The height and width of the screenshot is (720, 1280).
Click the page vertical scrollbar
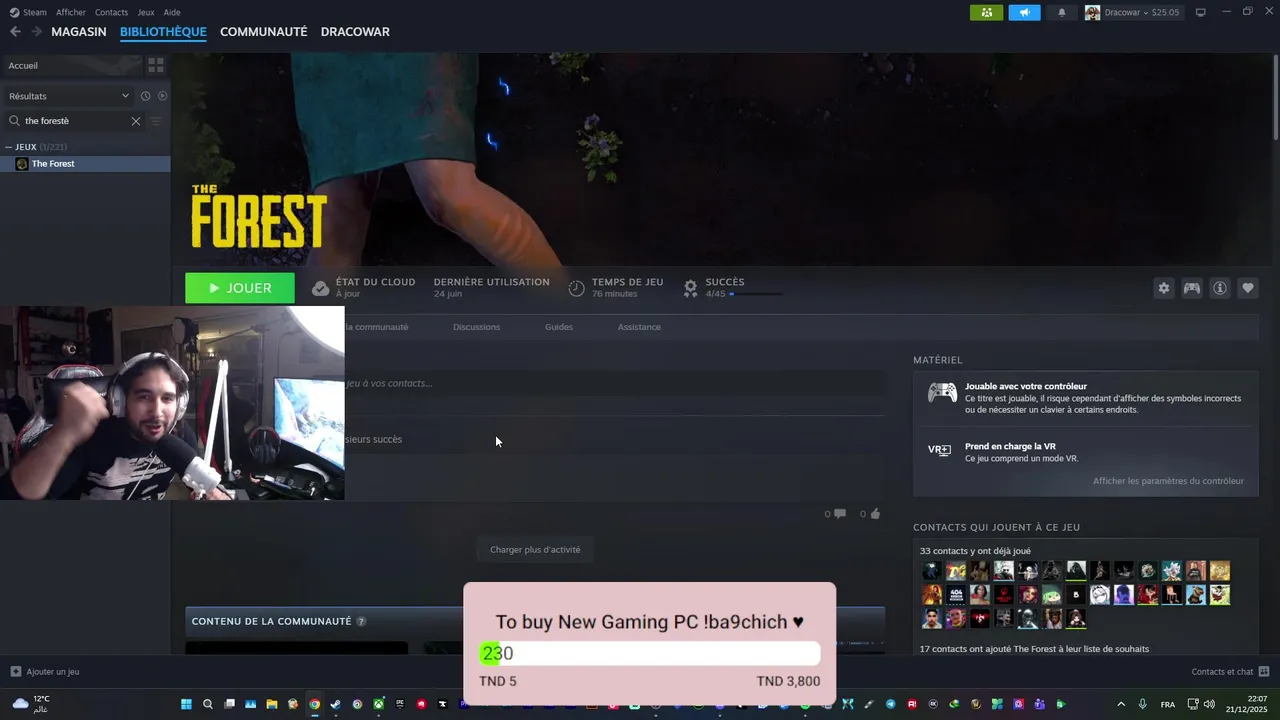pos(1275,95)
